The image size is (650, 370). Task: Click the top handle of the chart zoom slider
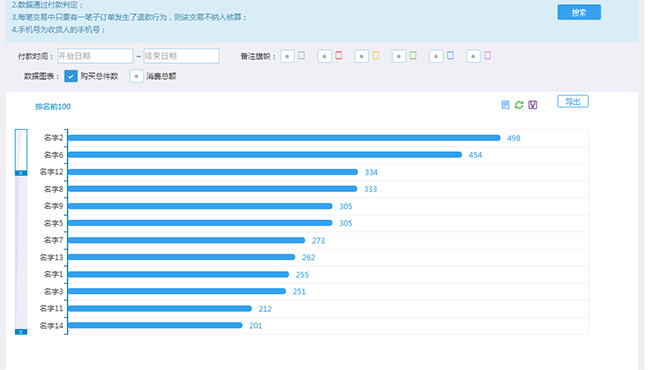pyautogui.click(x=21, y=173)
